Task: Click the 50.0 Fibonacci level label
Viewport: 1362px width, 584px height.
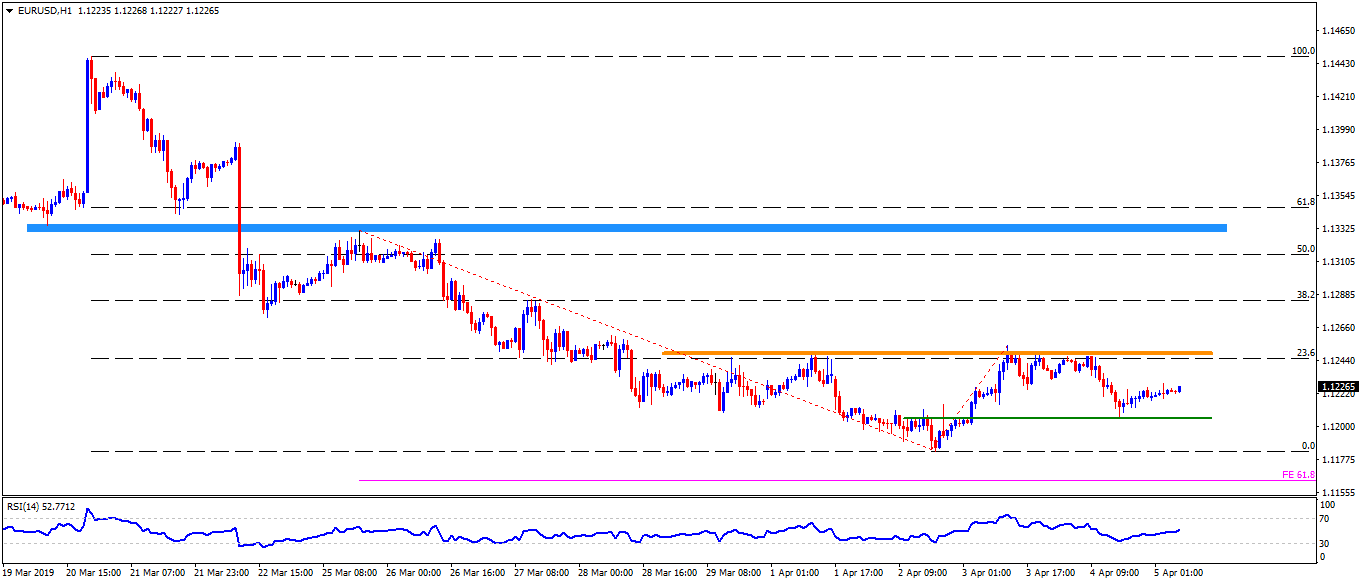Action: pos(1304,248)
